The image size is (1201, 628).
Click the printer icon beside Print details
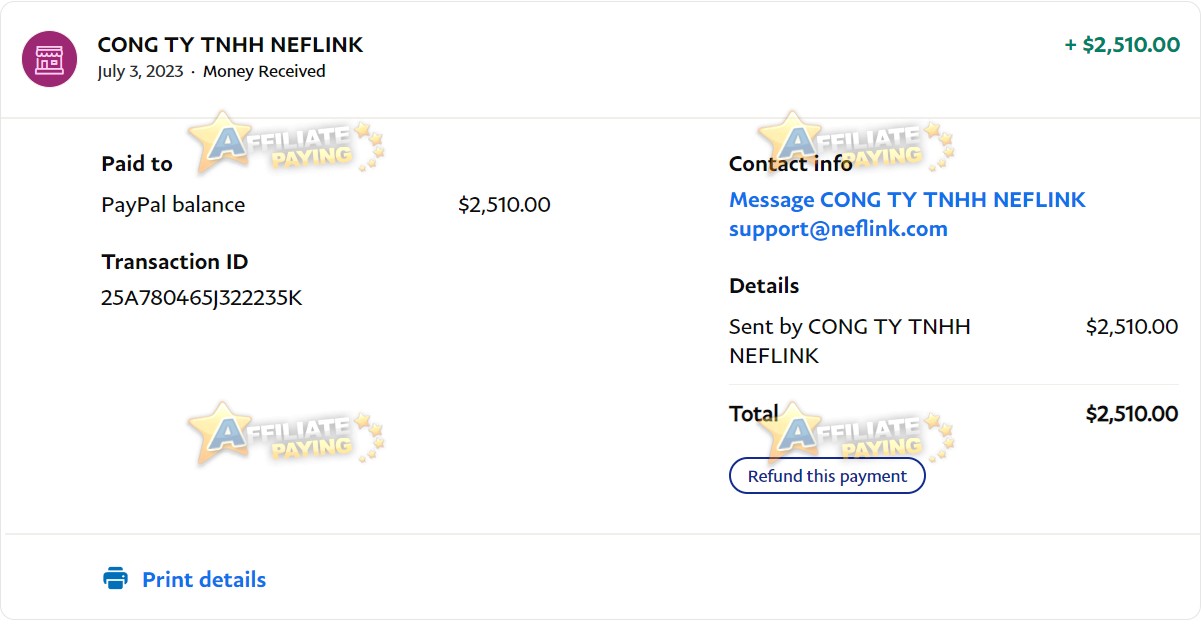point(116,579)
